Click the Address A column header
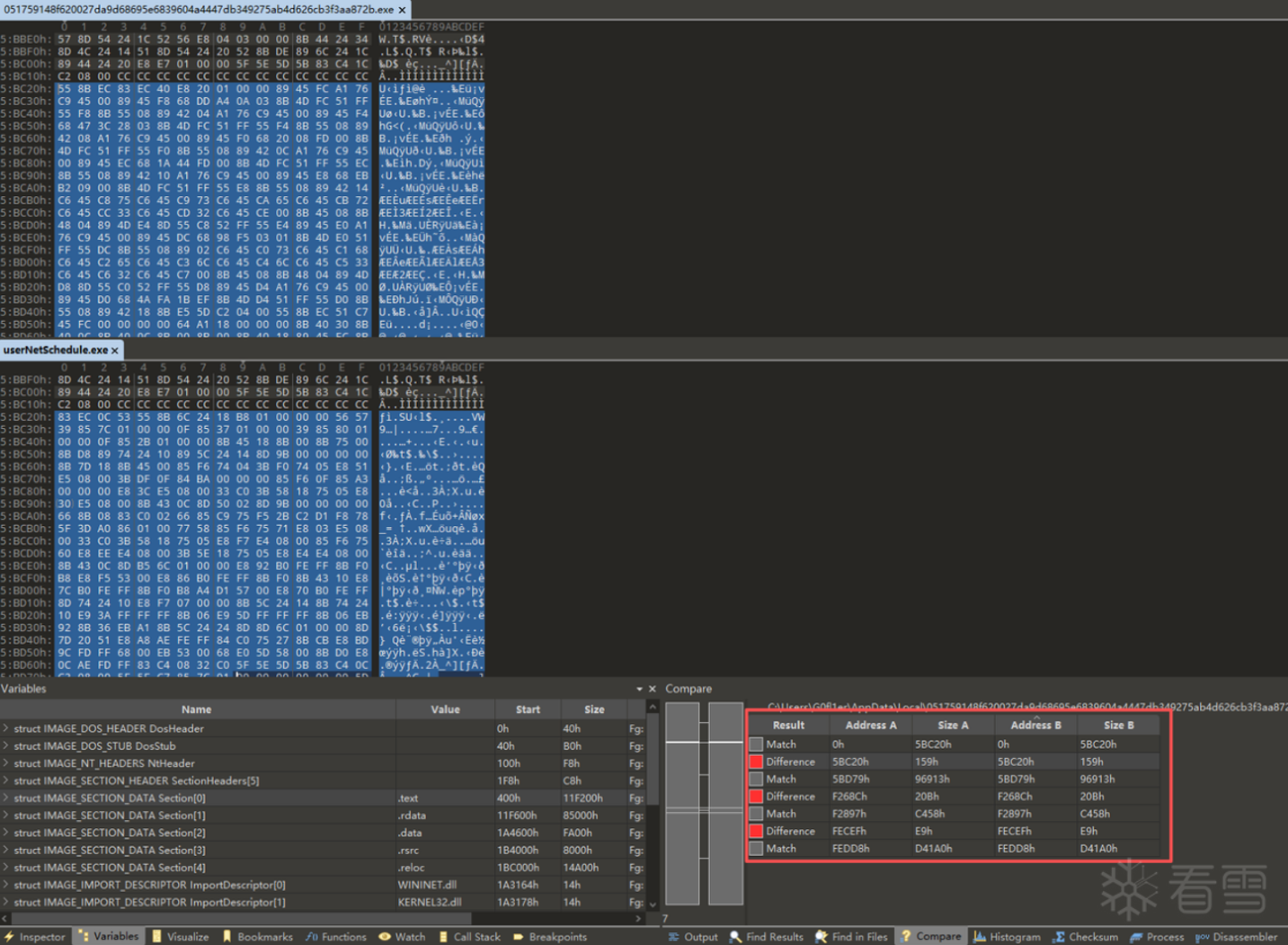The width and height of the screenshot is (1288, 945). pyautogui.click(x=870, y=725)
